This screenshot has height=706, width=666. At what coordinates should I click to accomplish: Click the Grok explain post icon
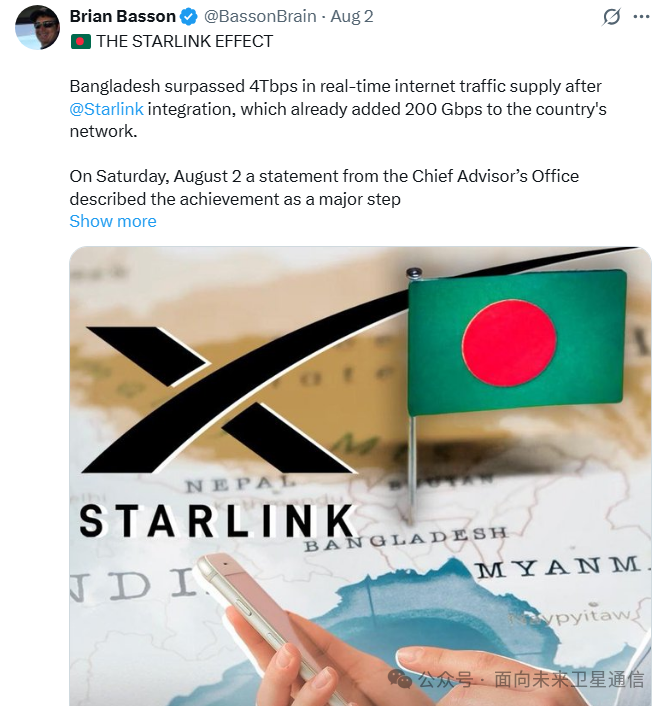tap(612, 17)
